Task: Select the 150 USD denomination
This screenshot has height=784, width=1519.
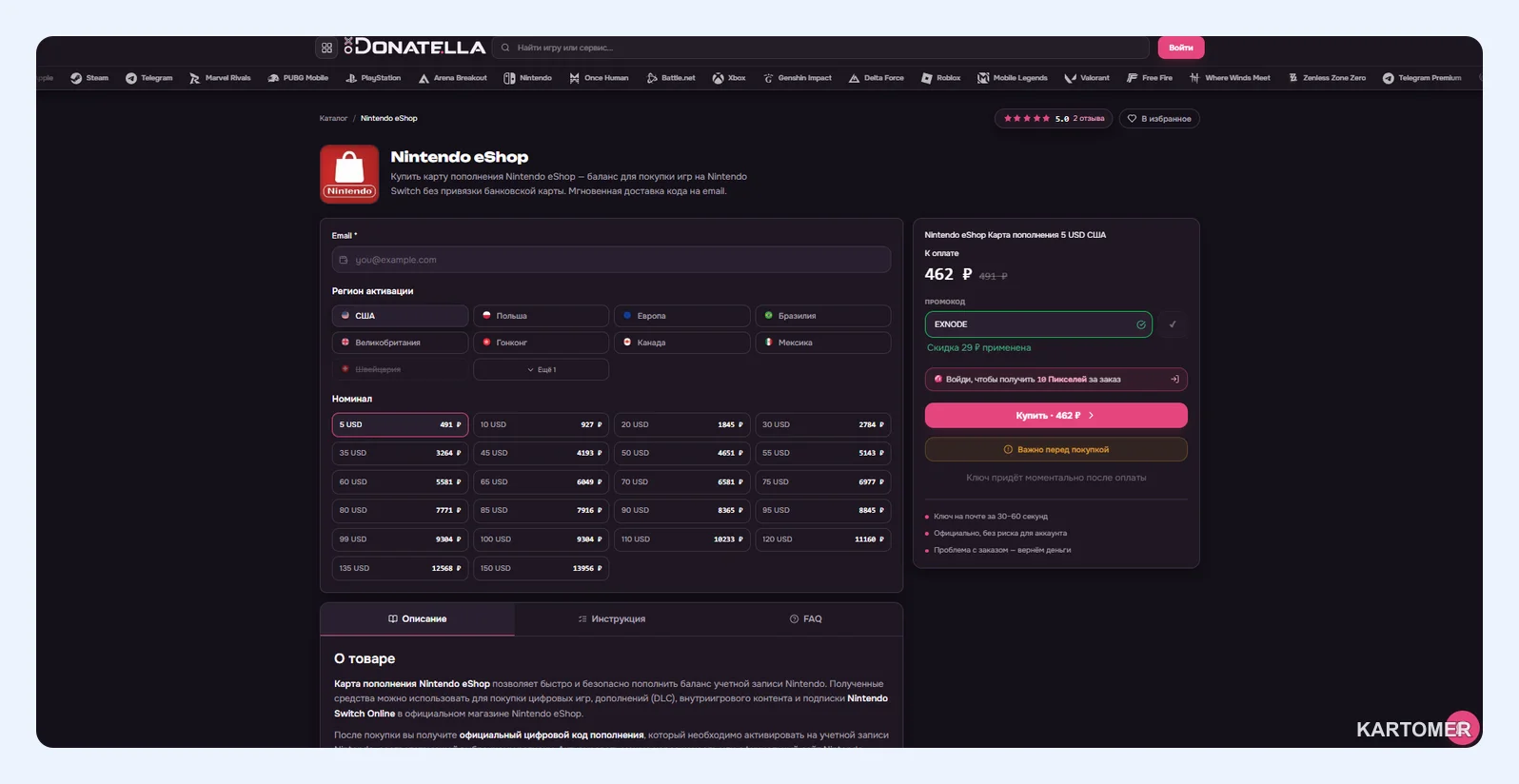Action: point(541,568)
